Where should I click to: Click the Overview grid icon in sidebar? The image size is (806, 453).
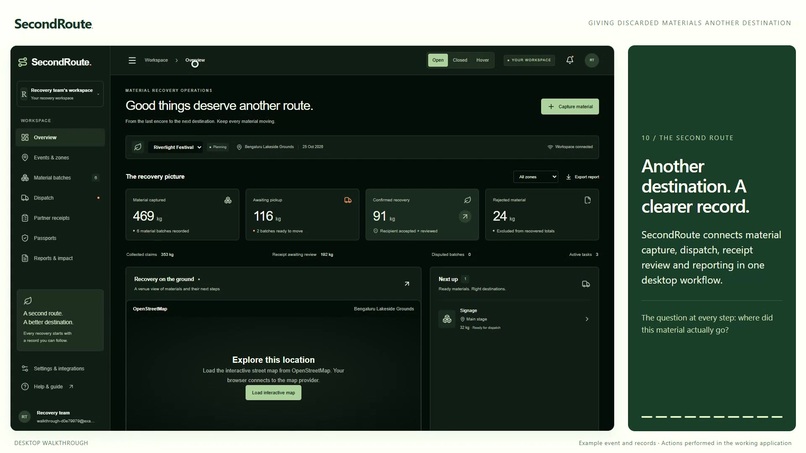(25, 137)
